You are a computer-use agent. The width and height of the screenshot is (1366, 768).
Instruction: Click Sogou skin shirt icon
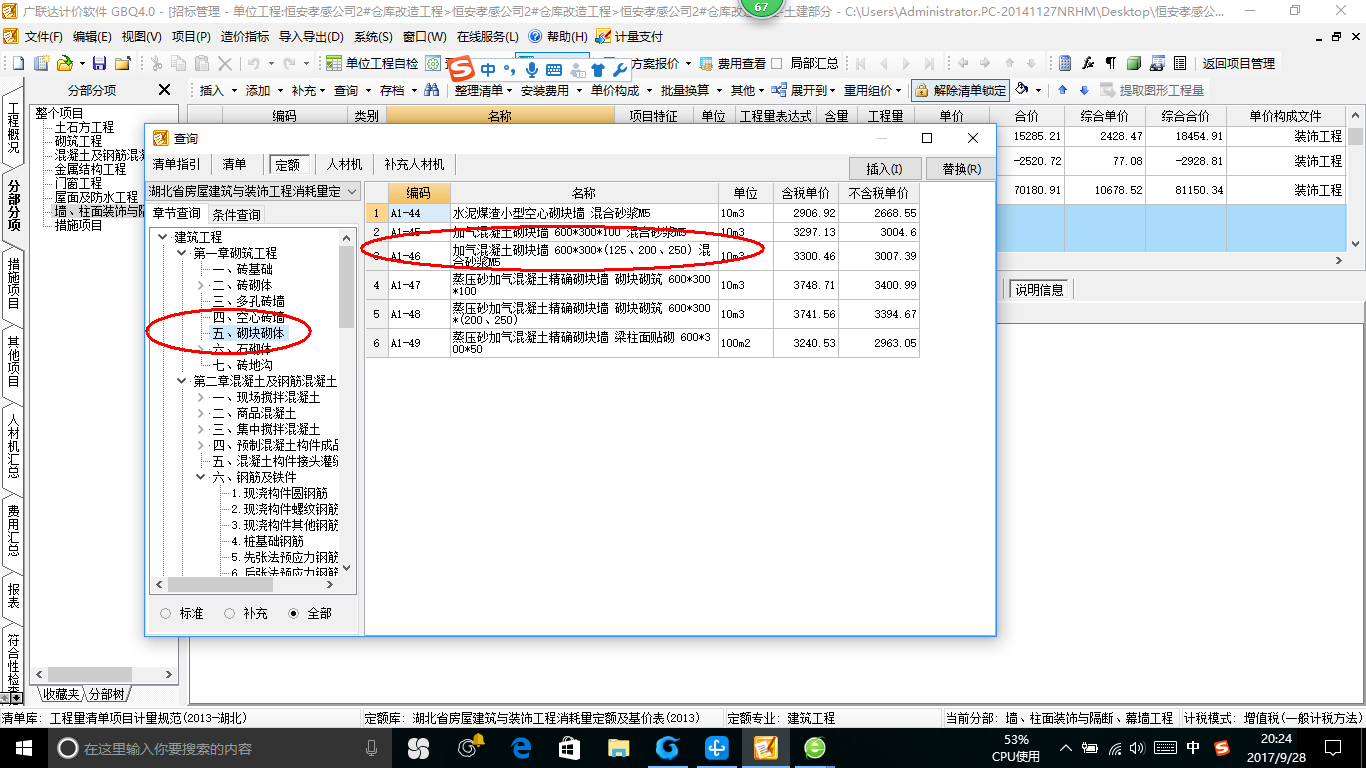point(597,70)
